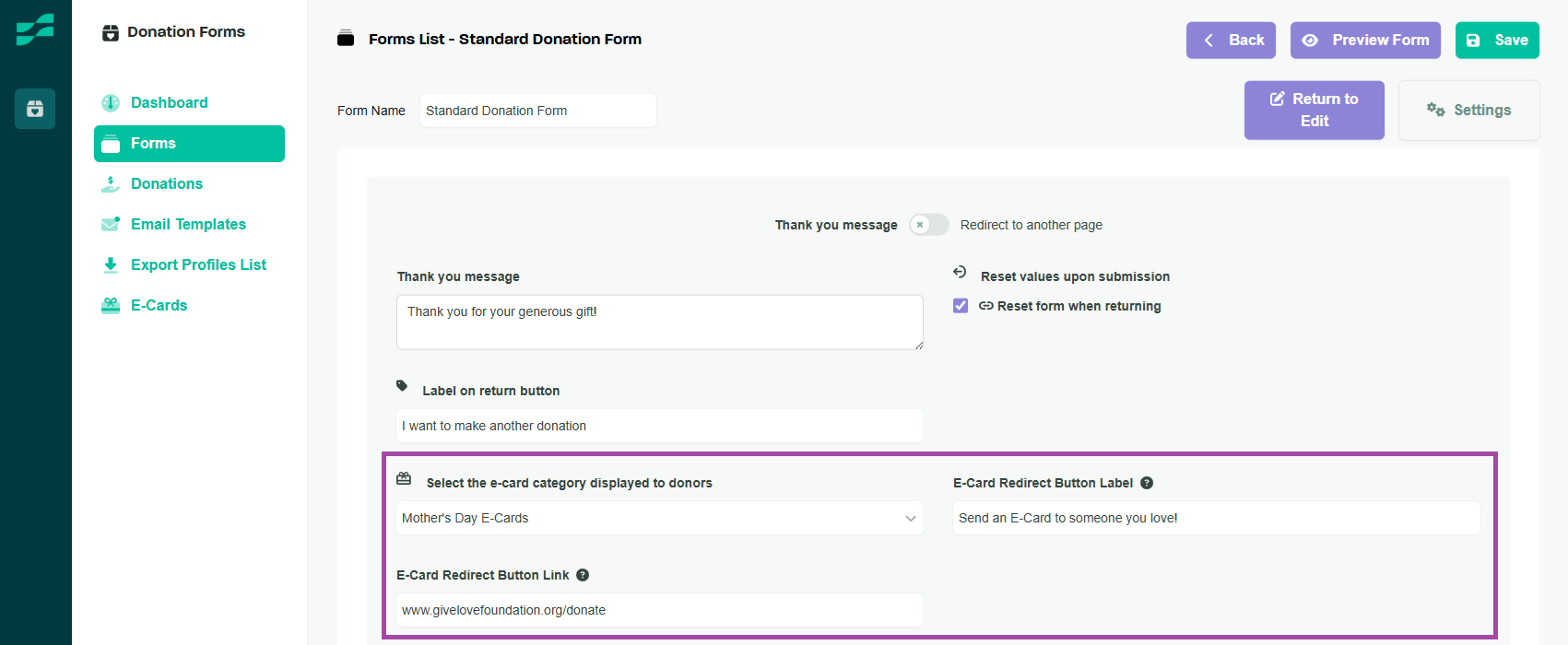Open the Donations menu item

(166, 184)
